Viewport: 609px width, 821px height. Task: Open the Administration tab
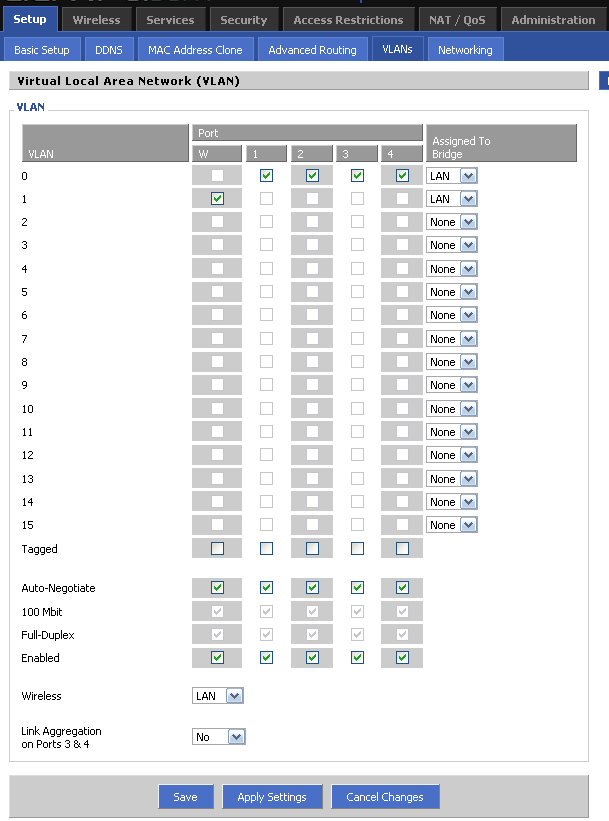tap(553, 20)
